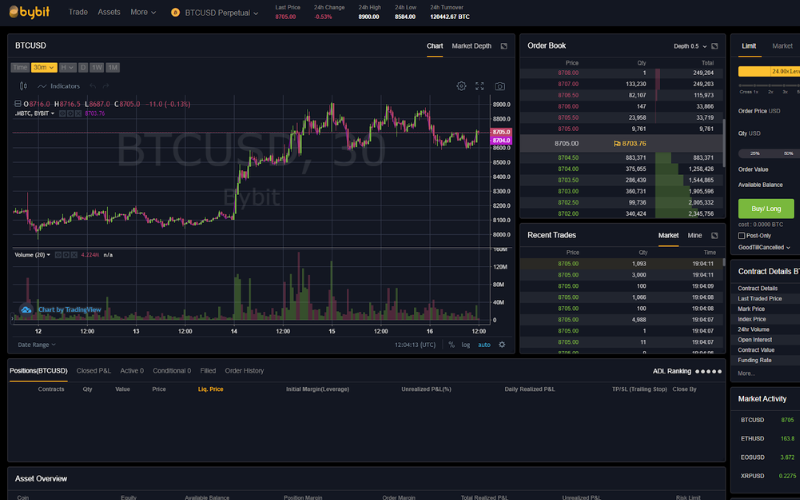800x500 pixels.
Task: Click the Order Book scrollbar
Action: [723, 143]
